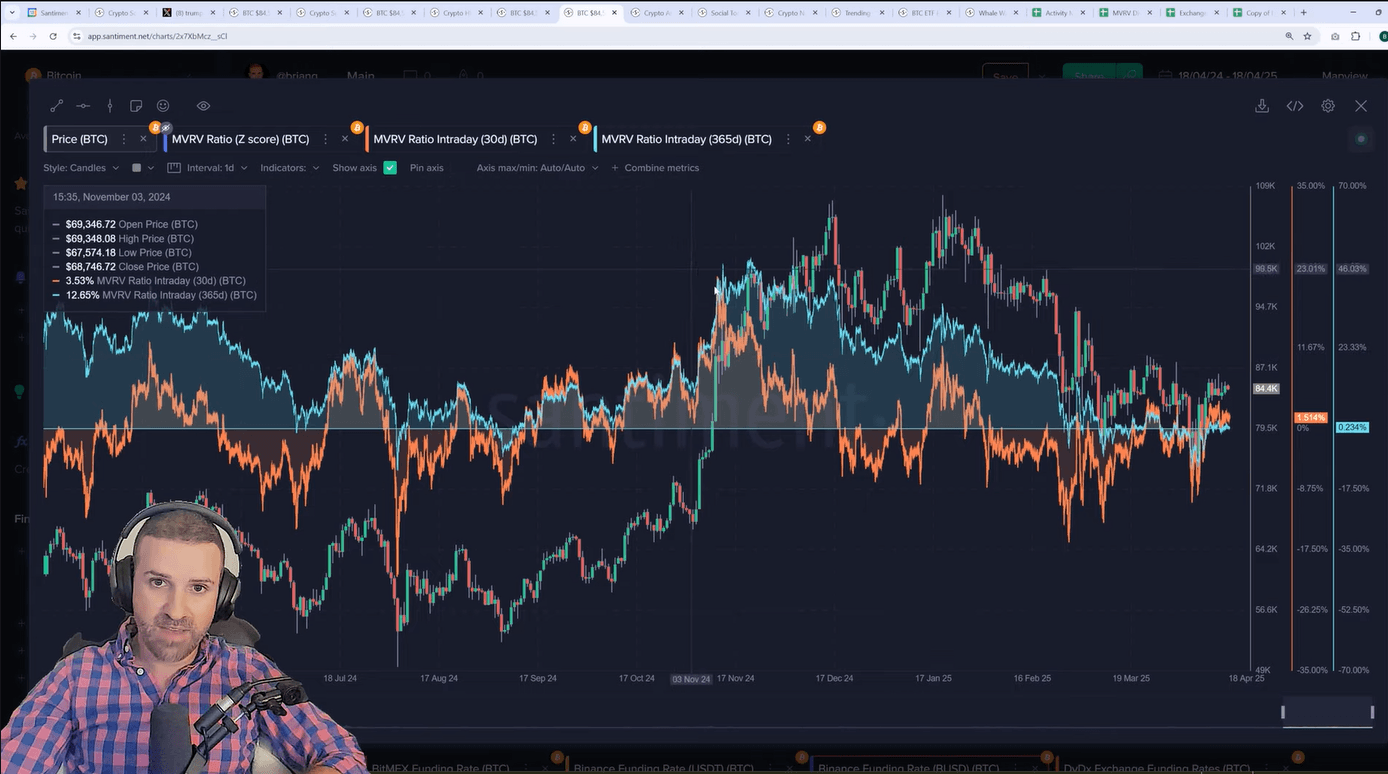This screenshot has width=1388, height=774.
Task: Download the chart using download icon
Action: point(1262,106)
